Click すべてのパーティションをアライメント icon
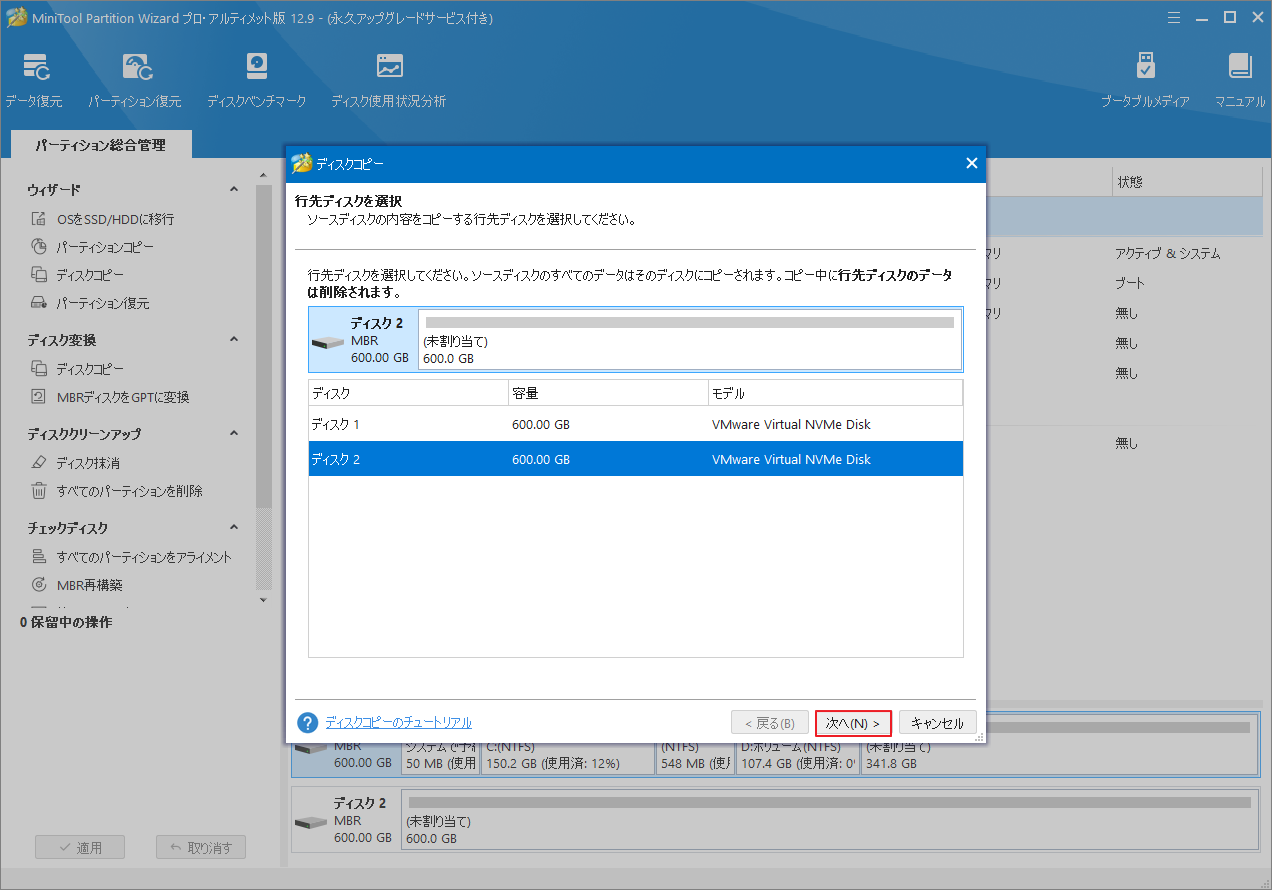This screenshot has height=890, width=1272. point(39,557)
